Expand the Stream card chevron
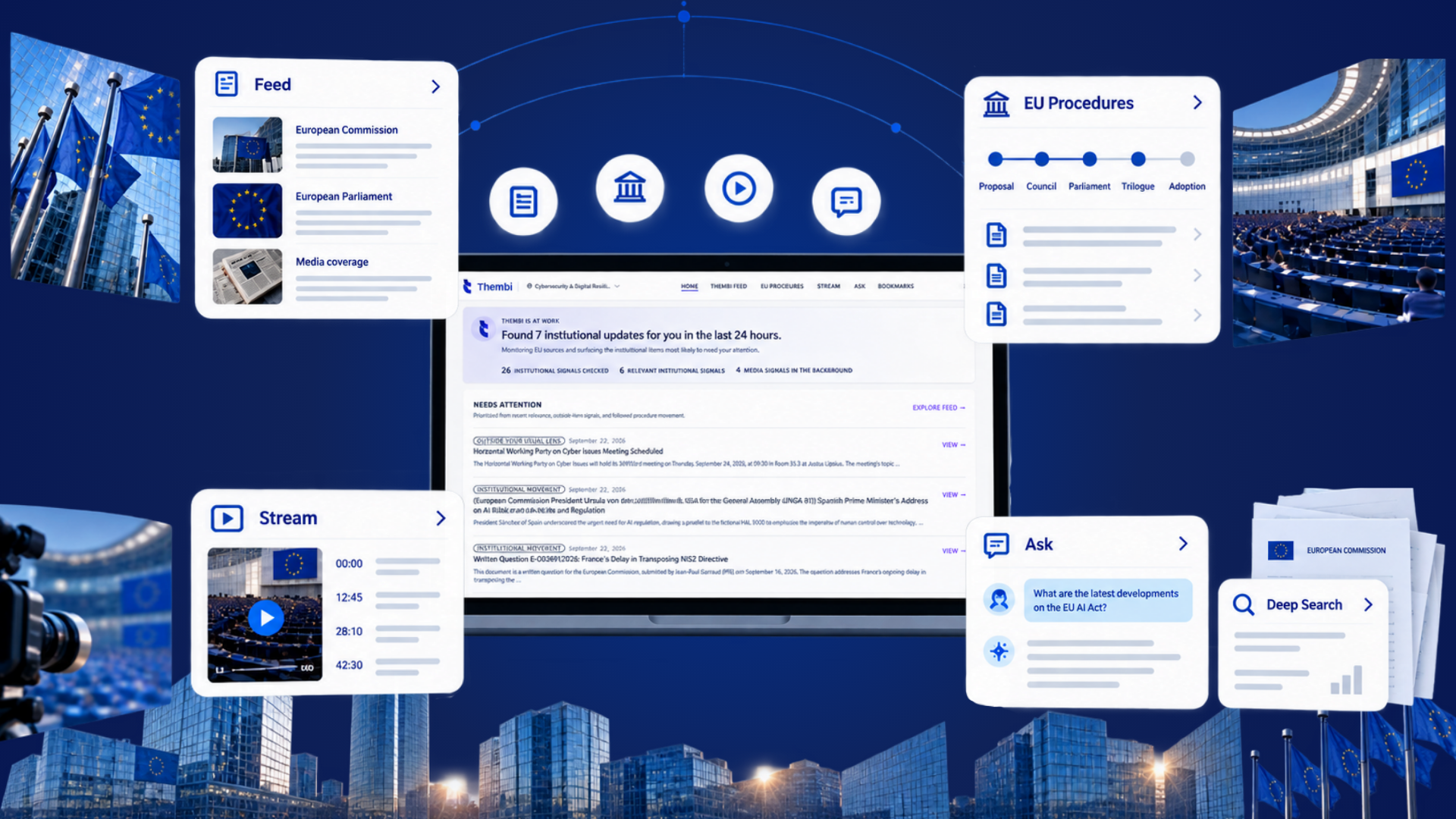 441,518
